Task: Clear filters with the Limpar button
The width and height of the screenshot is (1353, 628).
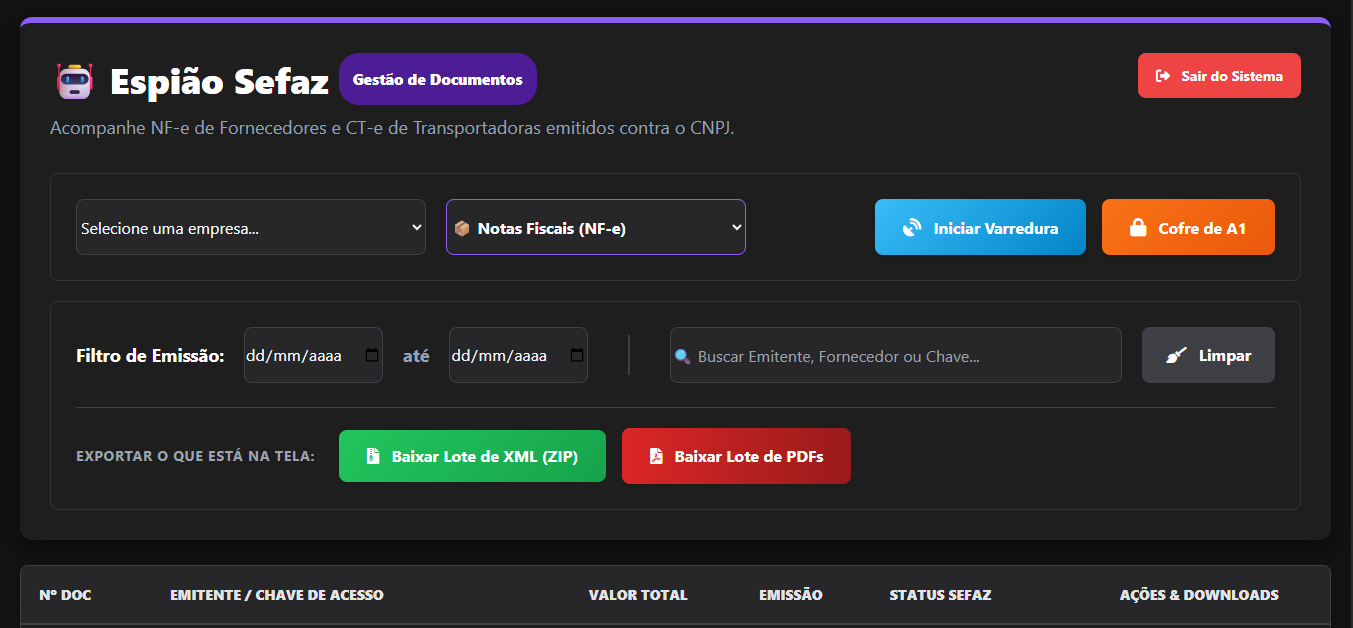Action: pos(1208,355)
